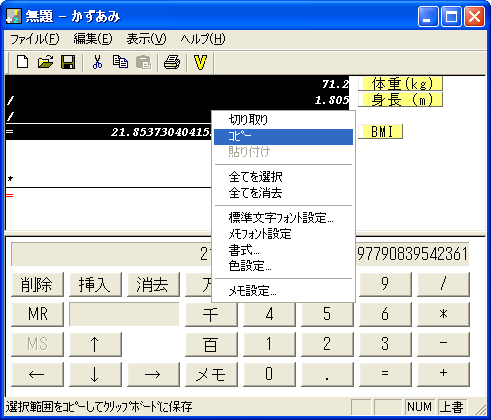
Task: Click the New document toolbar icon
Action: click(22, 62)
